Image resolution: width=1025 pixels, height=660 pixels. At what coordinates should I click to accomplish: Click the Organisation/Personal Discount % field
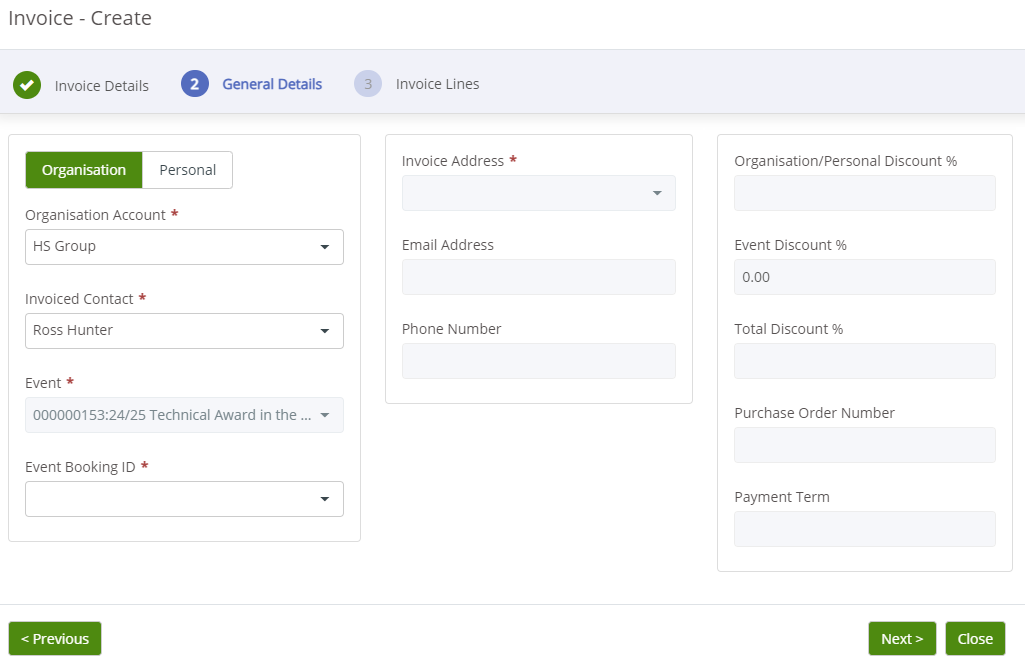click(864, 193)
